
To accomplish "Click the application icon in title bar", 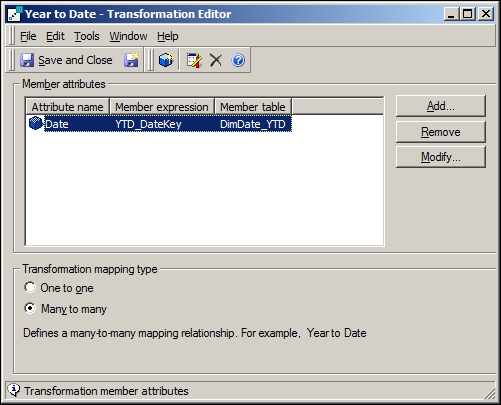I will (15, 14).
